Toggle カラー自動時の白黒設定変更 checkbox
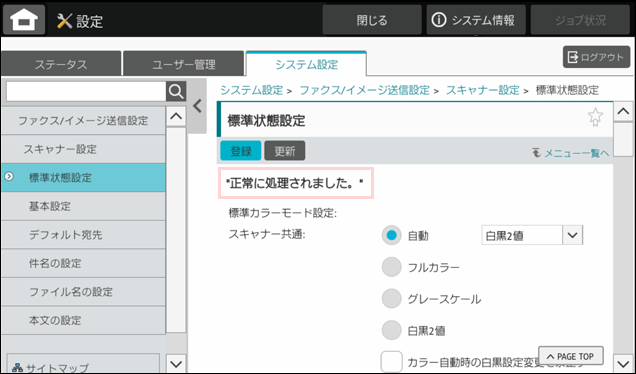The image size is (636, 374). click(x=391, y=361)
